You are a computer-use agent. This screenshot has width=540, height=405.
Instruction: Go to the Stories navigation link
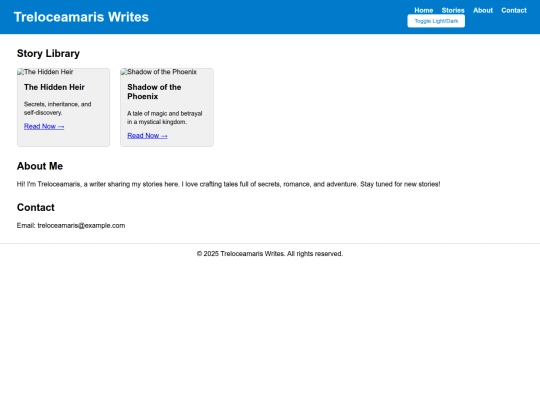pos(453,10)
